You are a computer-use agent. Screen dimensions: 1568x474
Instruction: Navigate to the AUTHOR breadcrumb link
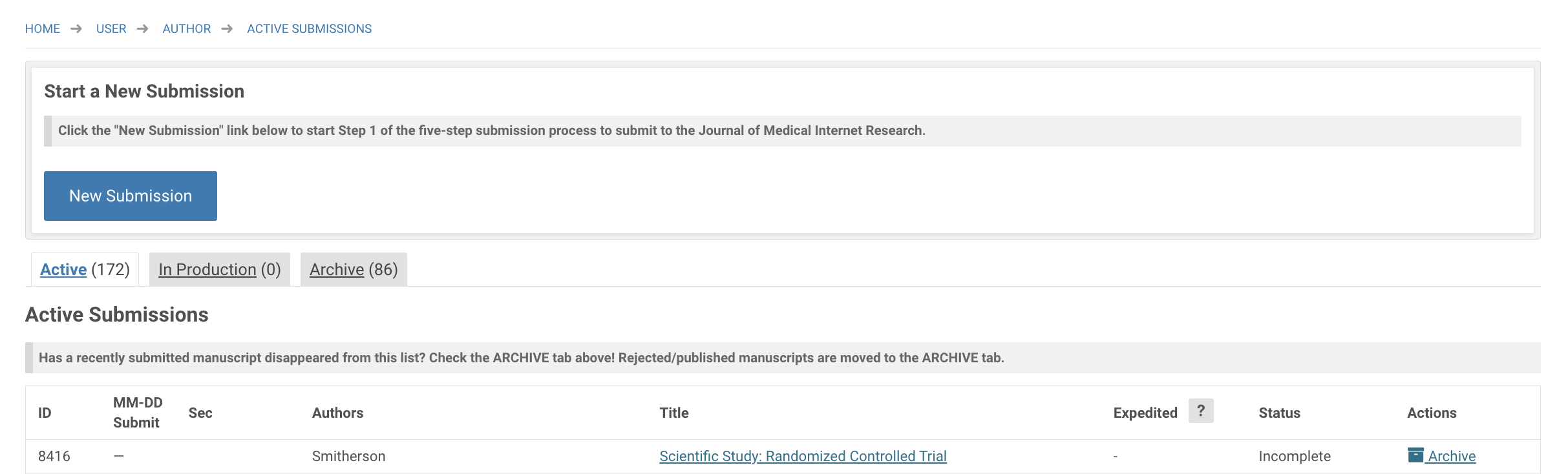(187, 29)
